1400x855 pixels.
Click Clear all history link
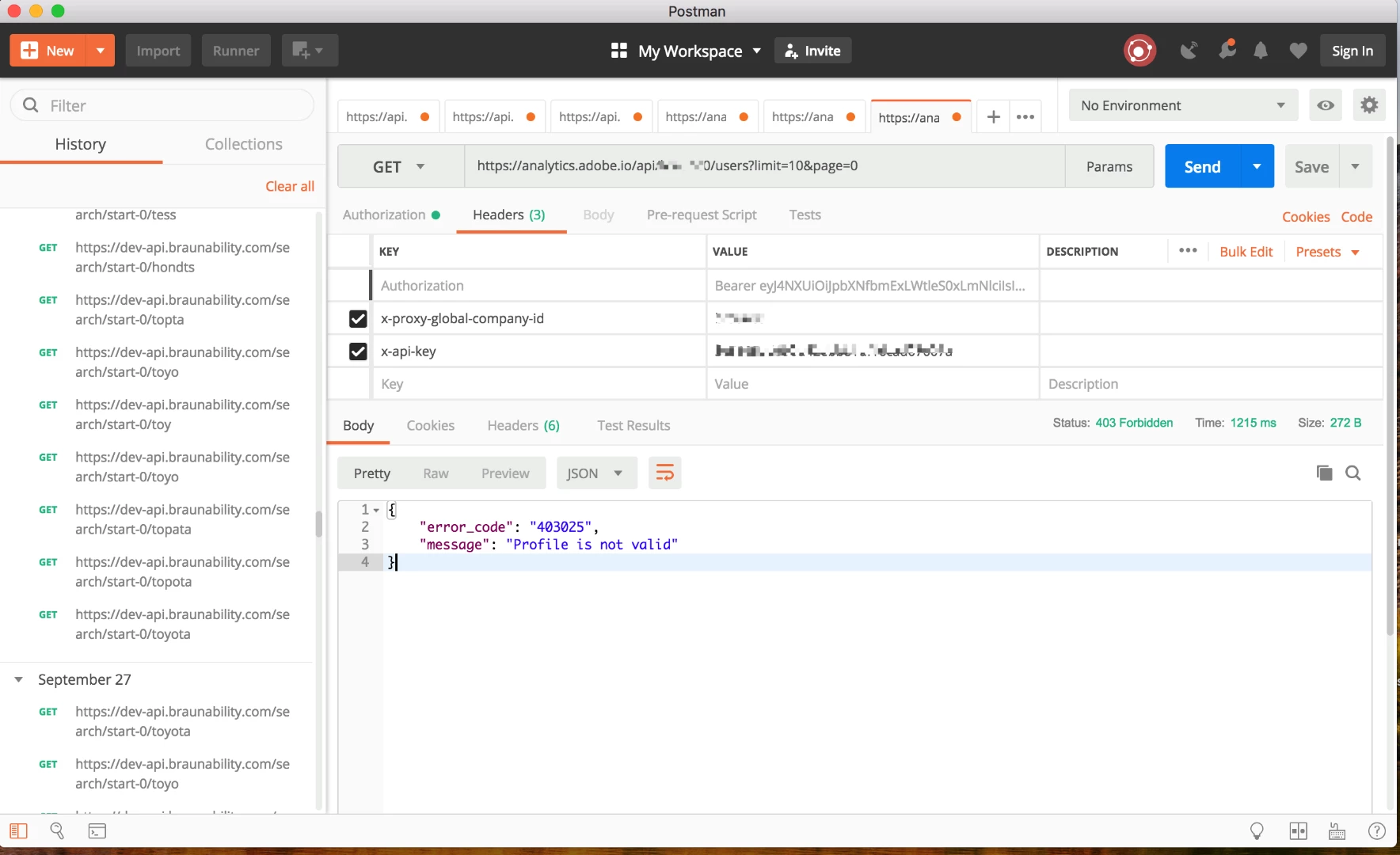[x=290, y=186]
